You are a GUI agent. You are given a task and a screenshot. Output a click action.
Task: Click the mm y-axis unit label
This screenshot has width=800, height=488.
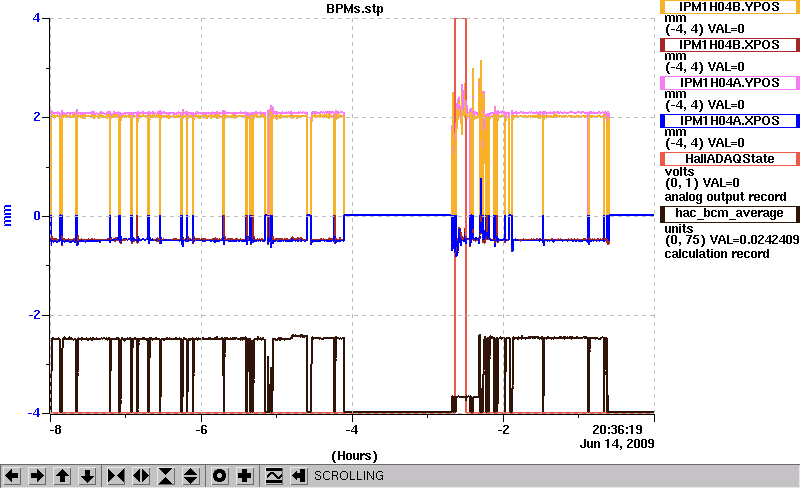[8, 215]
